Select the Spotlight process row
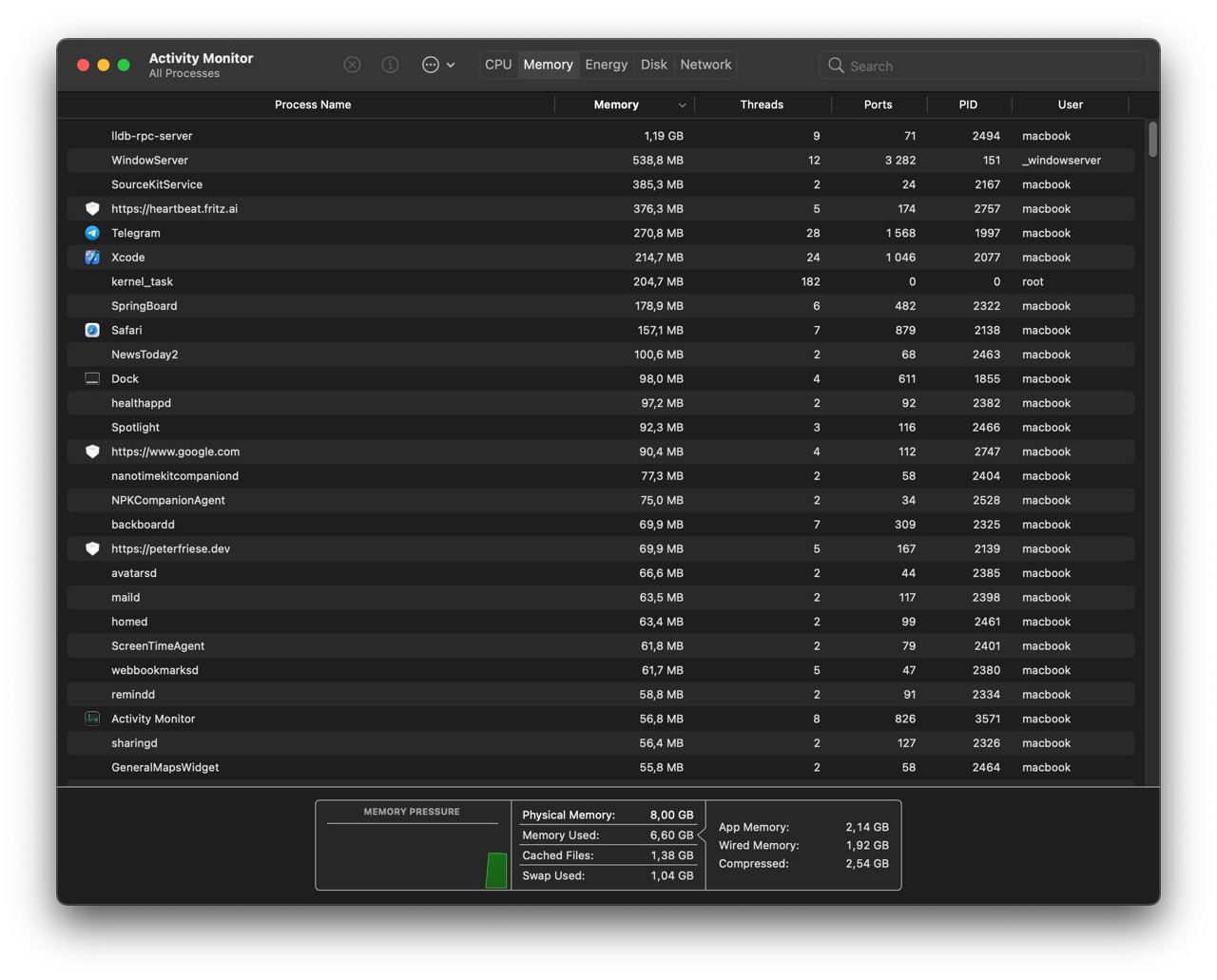 coord(601,428)
